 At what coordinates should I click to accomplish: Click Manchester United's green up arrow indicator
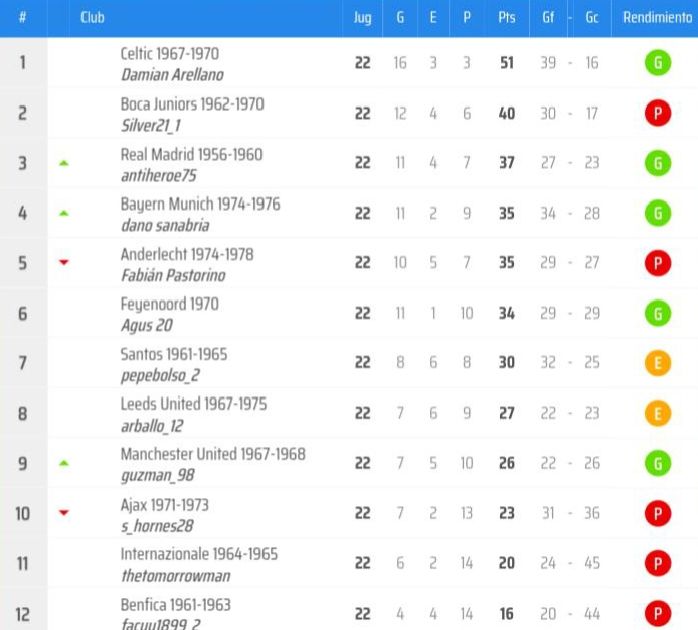tap(64, 463)
